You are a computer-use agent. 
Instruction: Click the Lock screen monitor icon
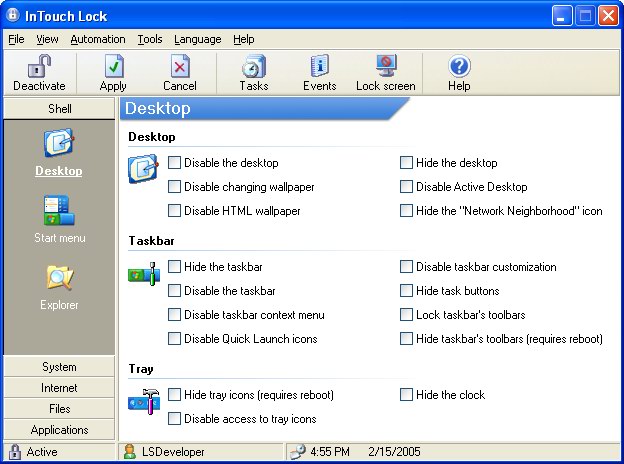coord(386,66)
